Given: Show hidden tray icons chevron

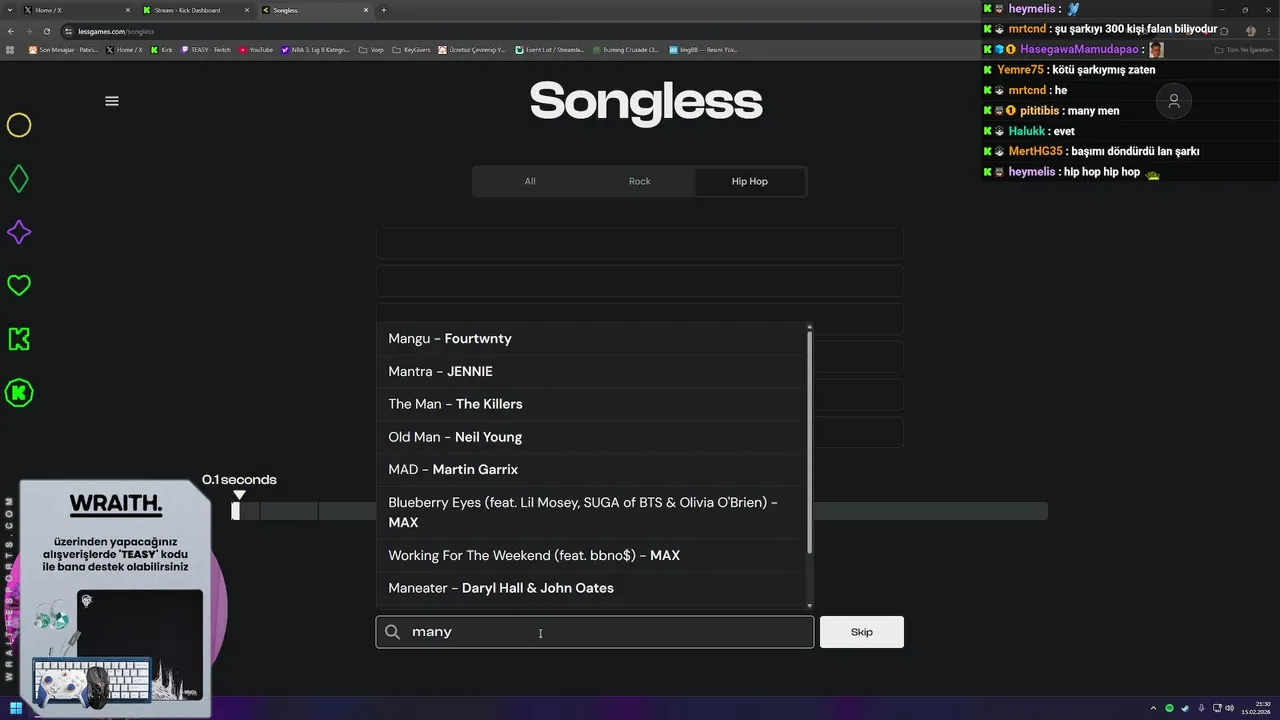Looking at the screenshot, I should pos(1153,708).
